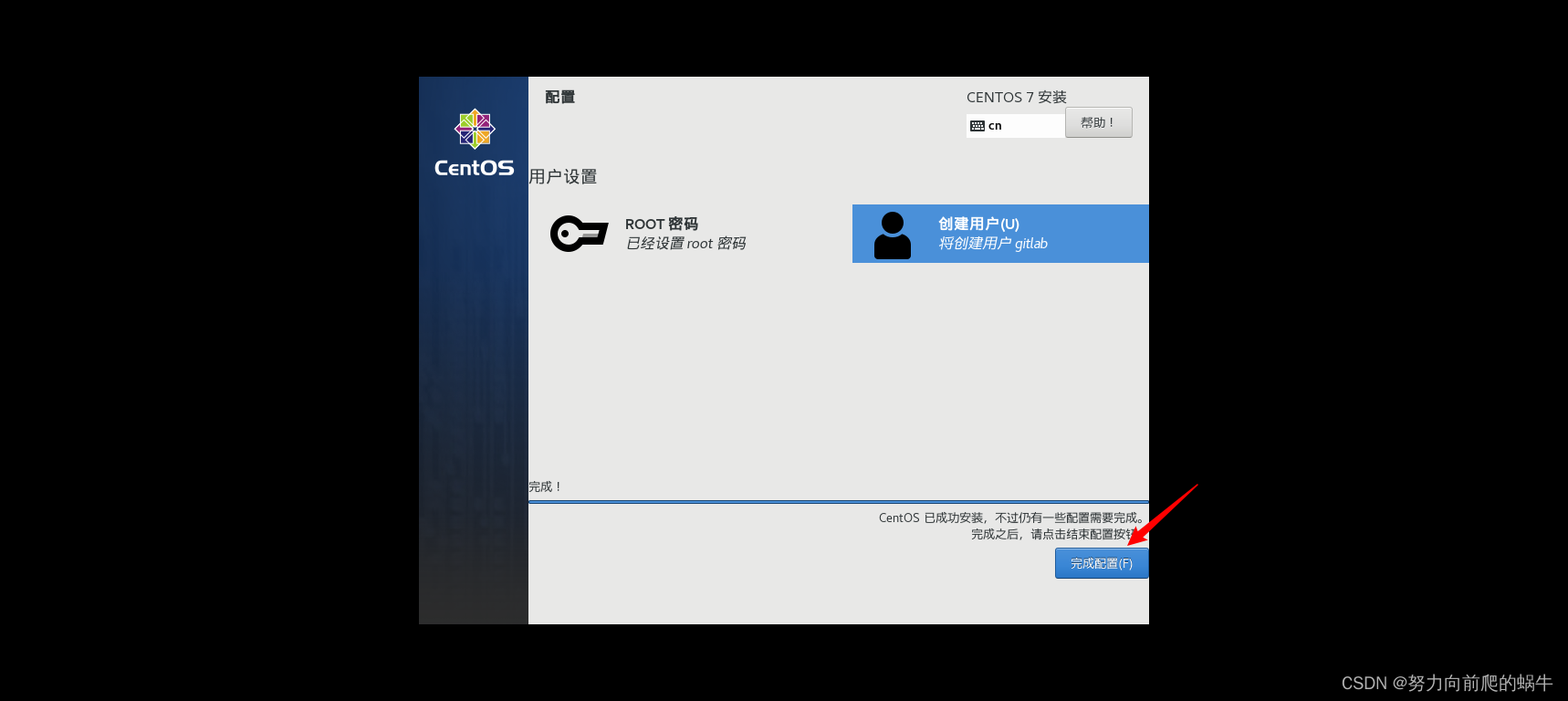Click the 配置 title text
The width and height of the screenshot is (1568, 701).
[559, 97]
